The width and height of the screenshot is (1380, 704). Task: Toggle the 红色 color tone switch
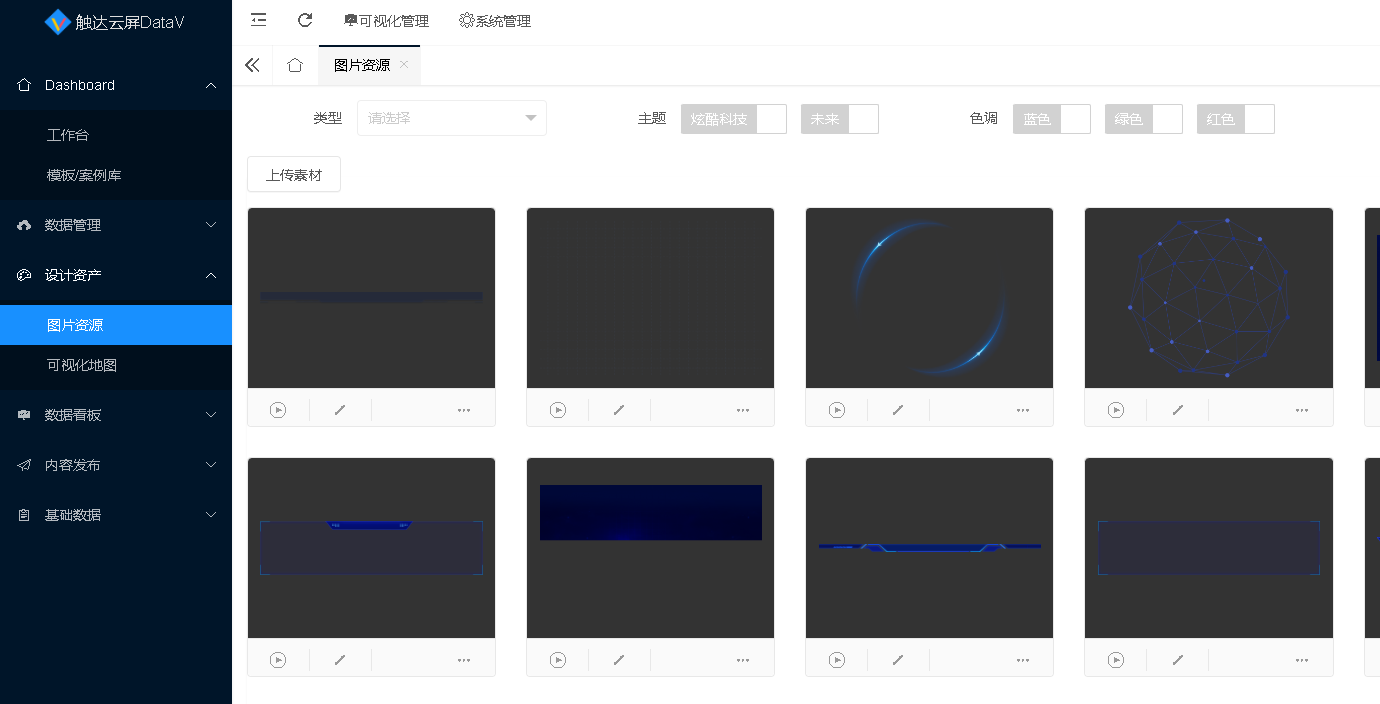[1235, 119]
